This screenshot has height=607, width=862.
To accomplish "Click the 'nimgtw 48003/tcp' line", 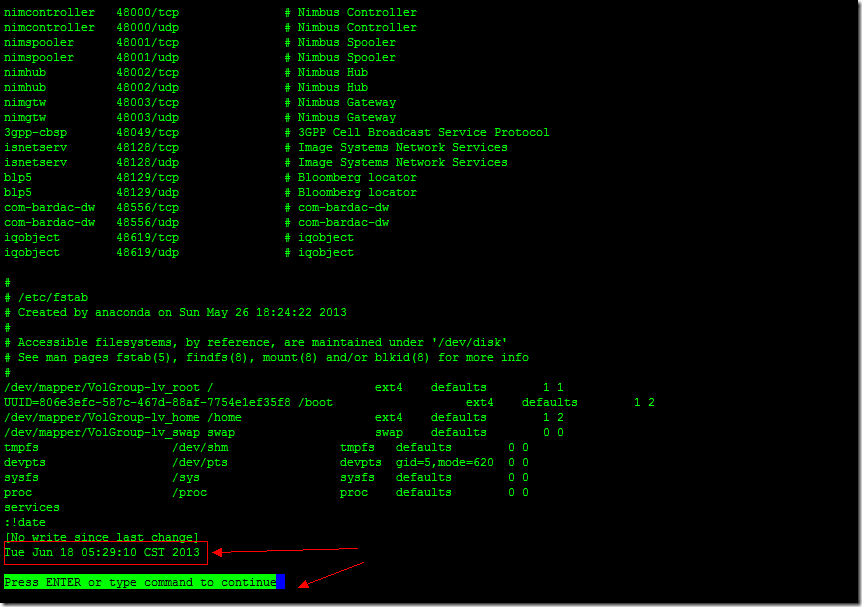I will pos(200,102).
